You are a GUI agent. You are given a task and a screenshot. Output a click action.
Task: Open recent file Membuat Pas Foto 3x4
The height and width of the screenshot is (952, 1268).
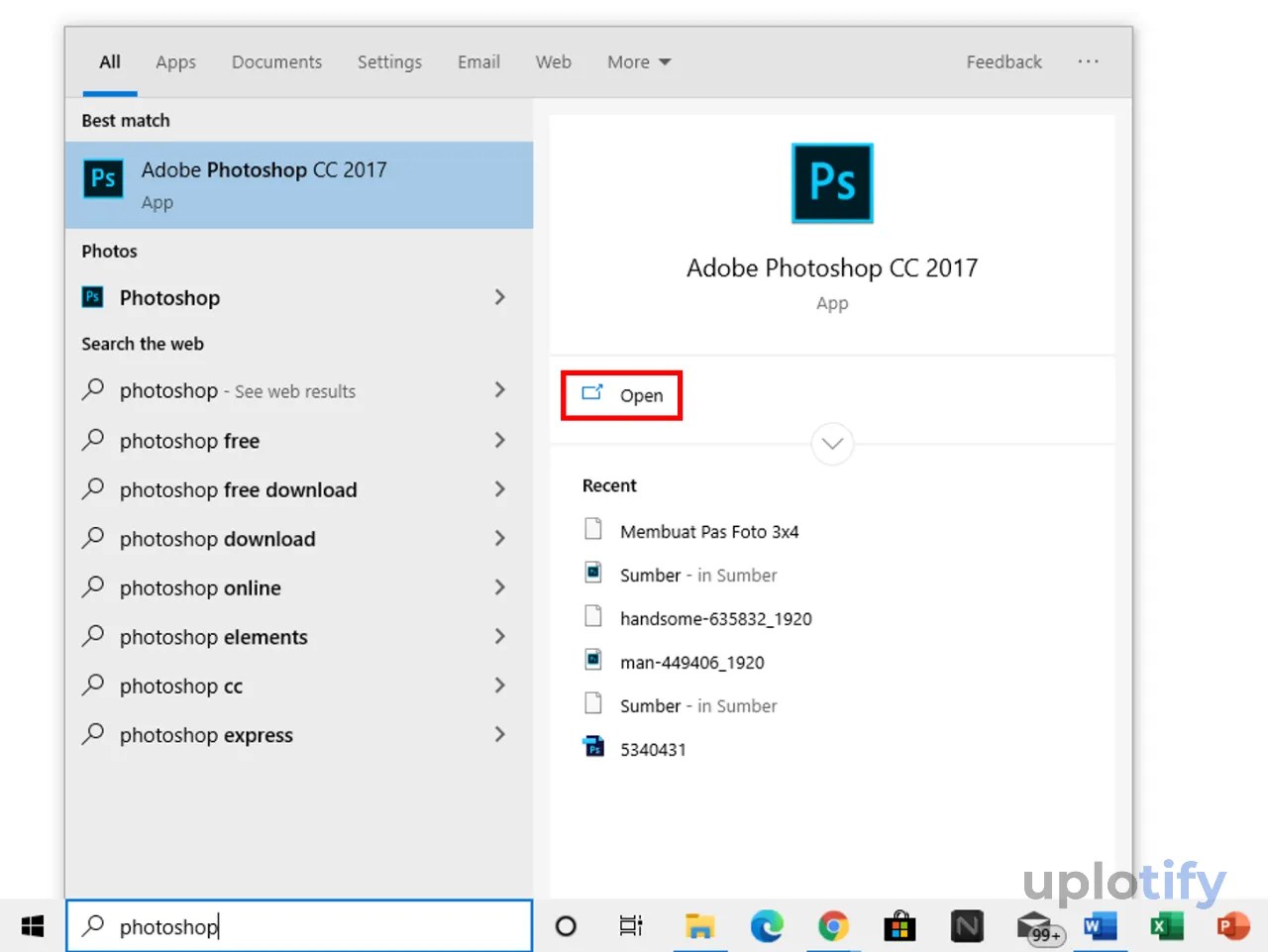(x=709, y=532)
